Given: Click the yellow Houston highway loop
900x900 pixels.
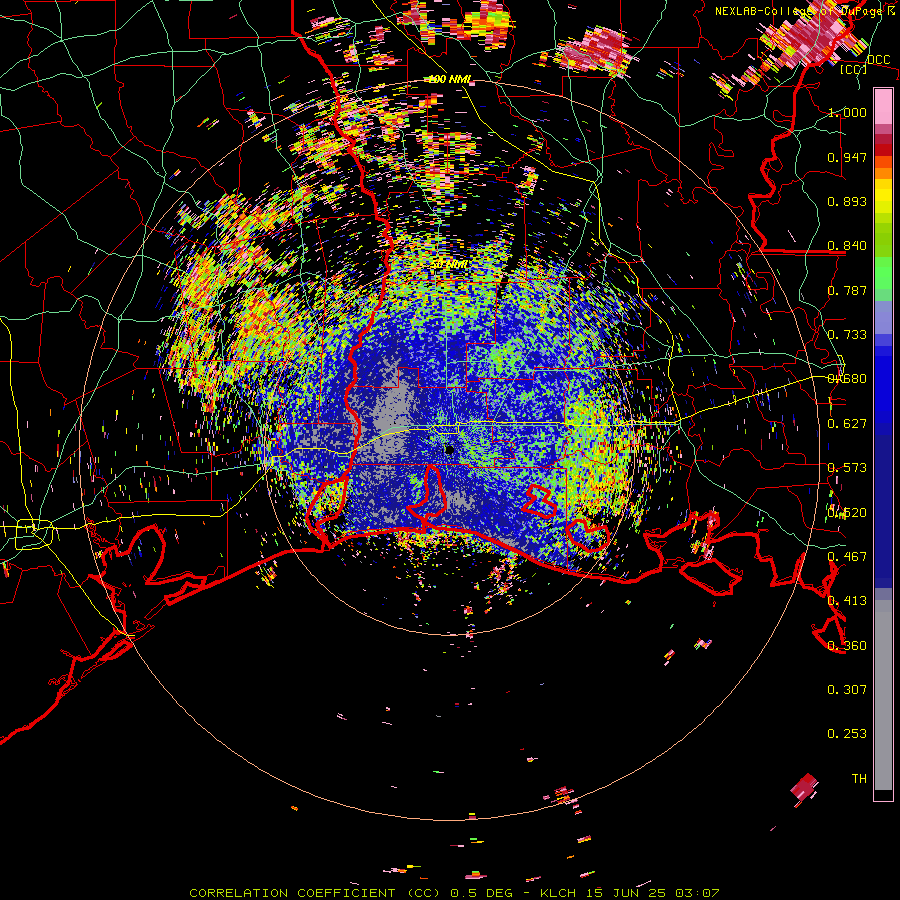Looking at the screenshot, I should [x=34, y=534].
